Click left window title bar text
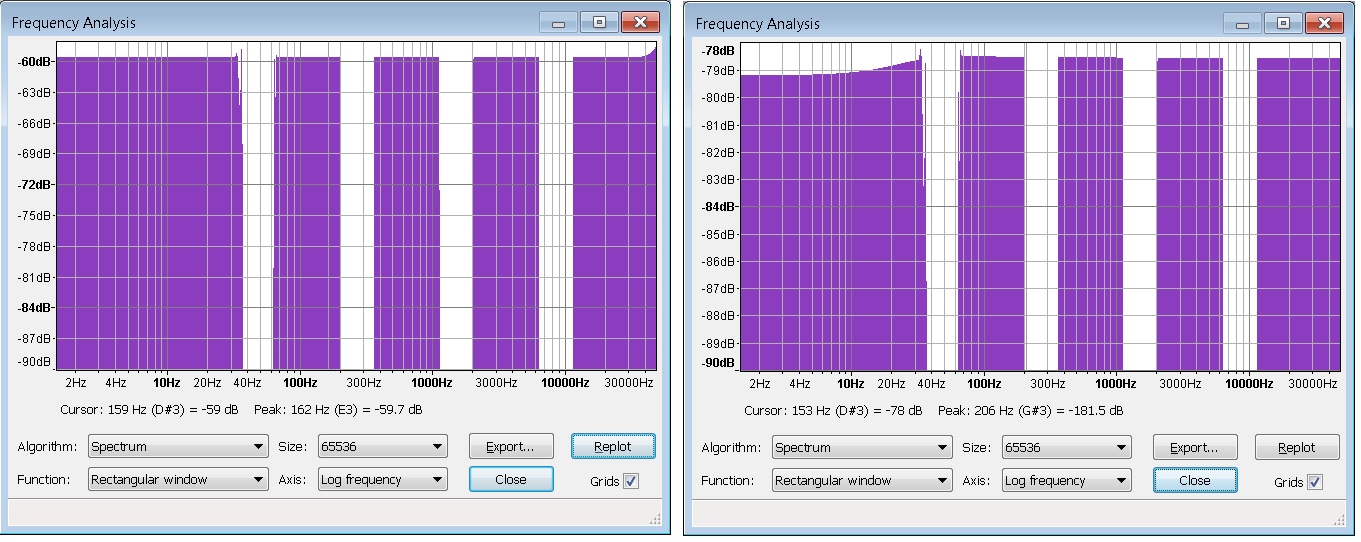1361x542 pixels. click(73, 22)
